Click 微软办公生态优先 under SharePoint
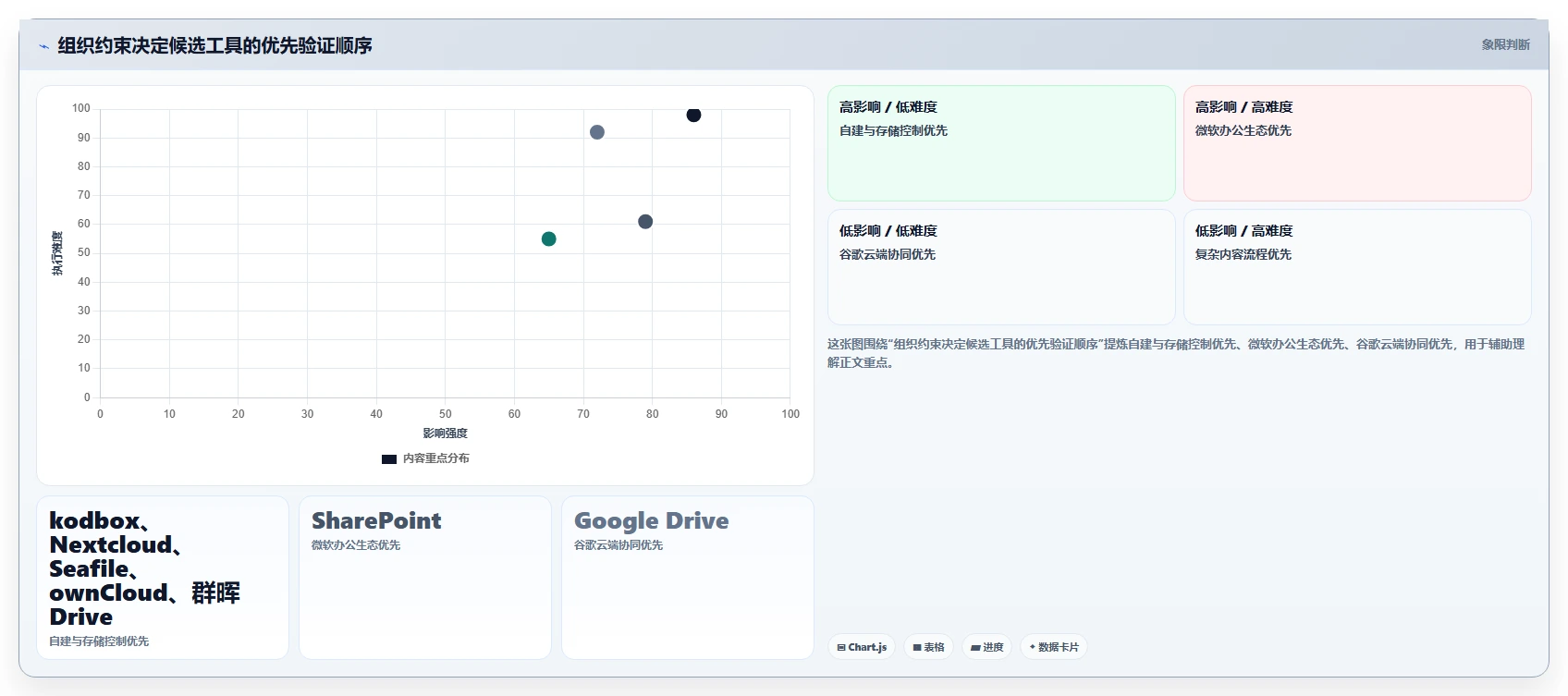Image resolution: width=1568 pixels, height=696 pixels. [x=356, y=545]
